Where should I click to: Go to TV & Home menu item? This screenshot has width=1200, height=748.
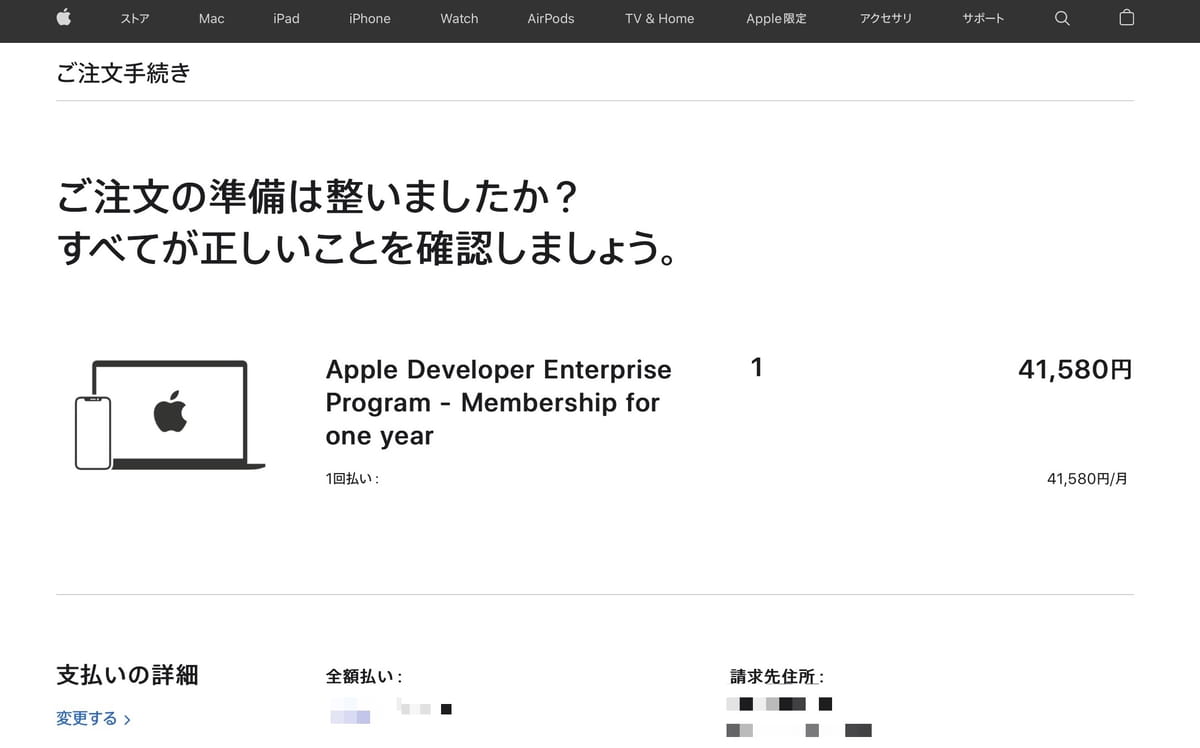point(660,18)
